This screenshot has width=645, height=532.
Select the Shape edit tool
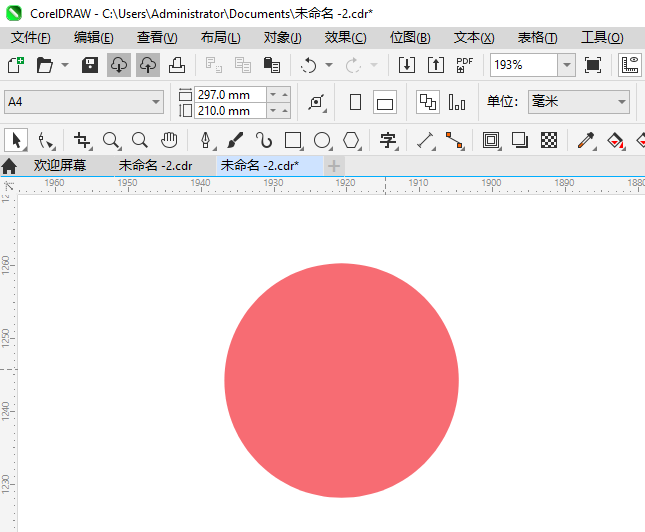pos(46,140)
